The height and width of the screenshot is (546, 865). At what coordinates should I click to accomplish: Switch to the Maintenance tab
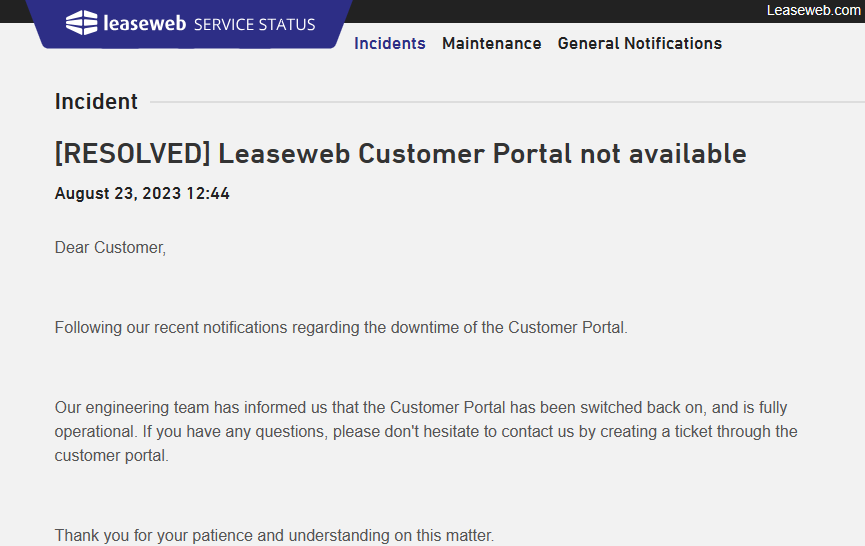pyautogui.click(x=492, y=44)
